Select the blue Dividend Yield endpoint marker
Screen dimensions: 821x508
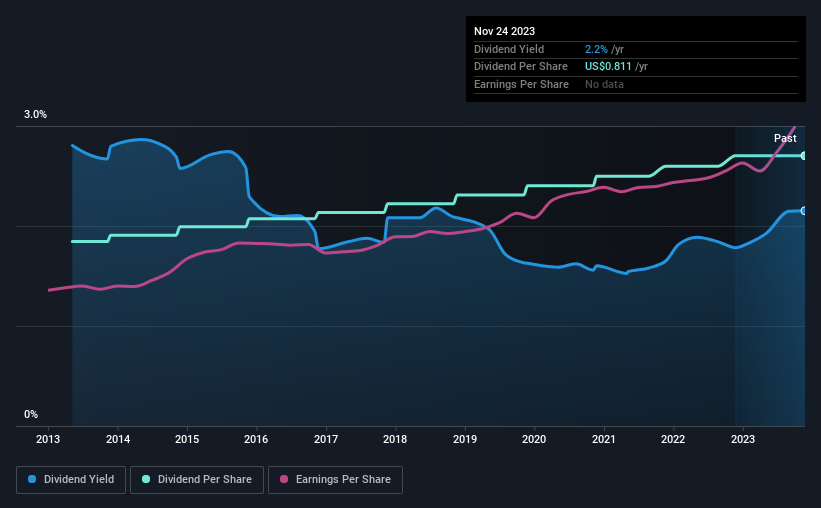click(804, 211)
